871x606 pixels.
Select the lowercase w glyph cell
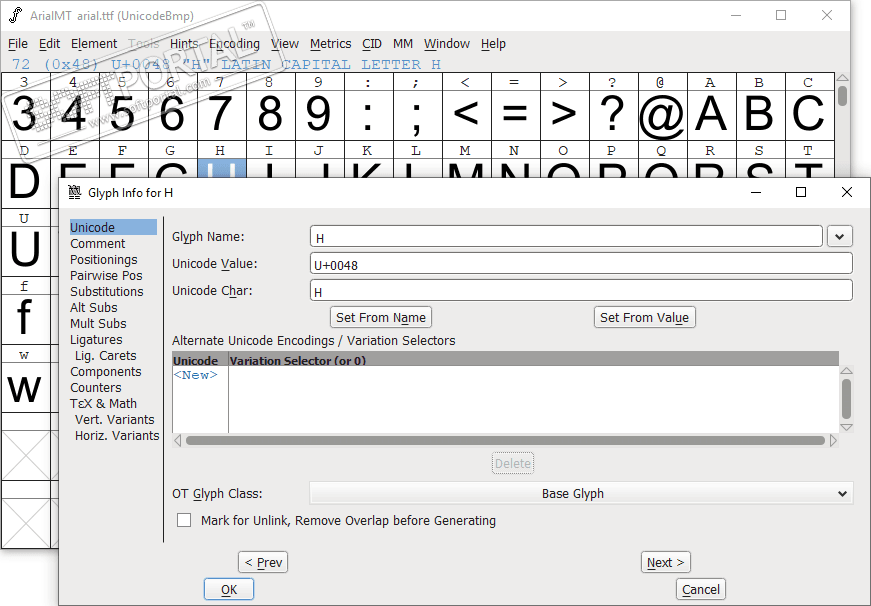[x=26, y=387]
